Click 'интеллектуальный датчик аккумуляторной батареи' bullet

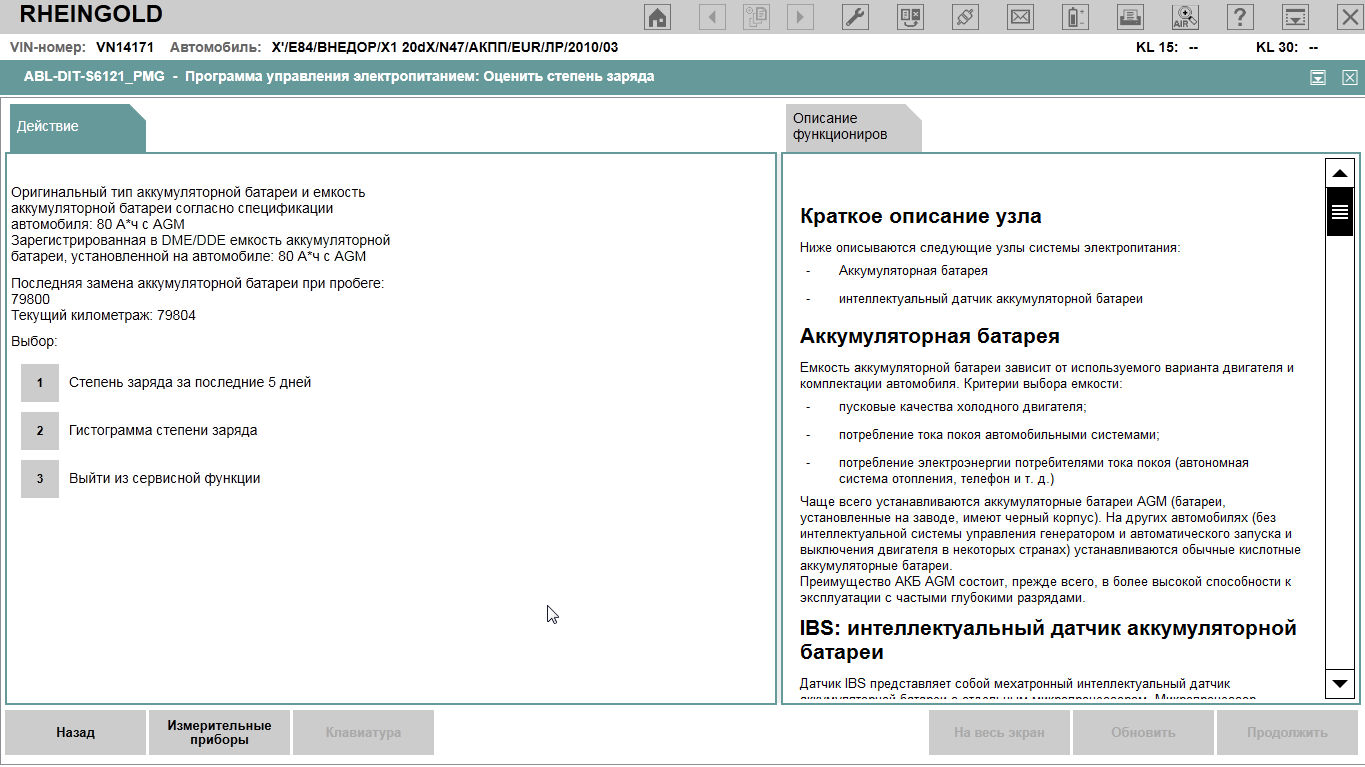coord(991,298)
